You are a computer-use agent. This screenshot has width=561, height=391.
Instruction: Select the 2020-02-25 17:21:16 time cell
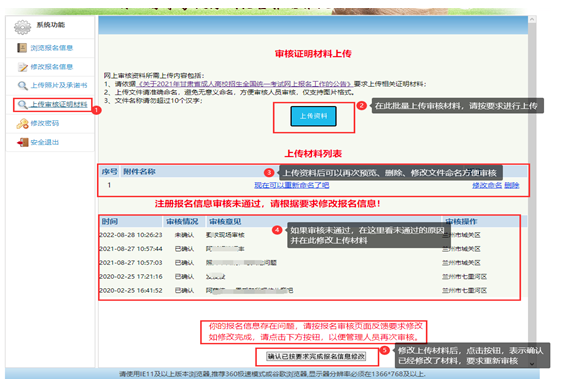[131, 277]
